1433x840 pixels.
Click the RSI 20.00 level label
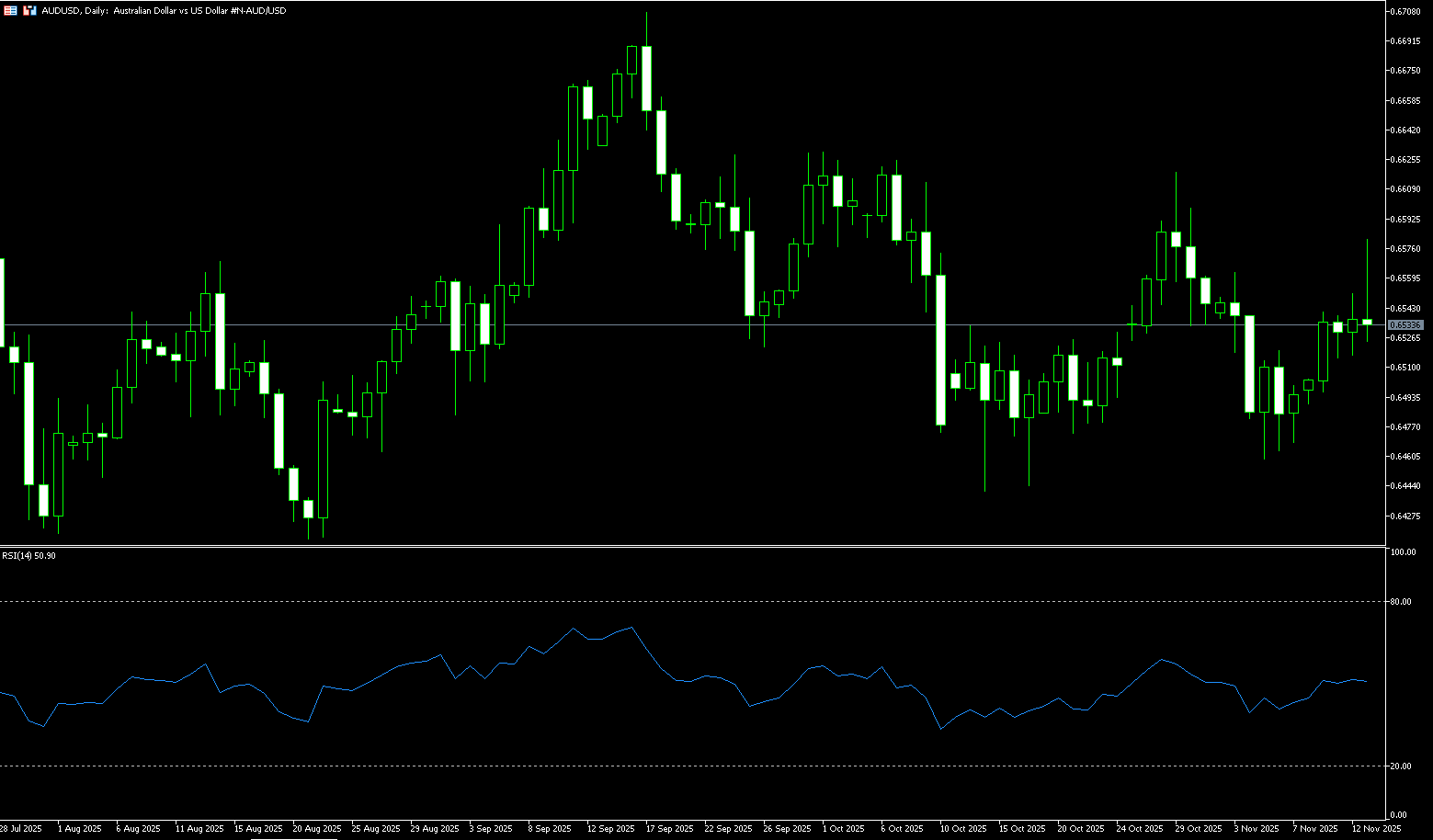click(x=1402, y=766)
